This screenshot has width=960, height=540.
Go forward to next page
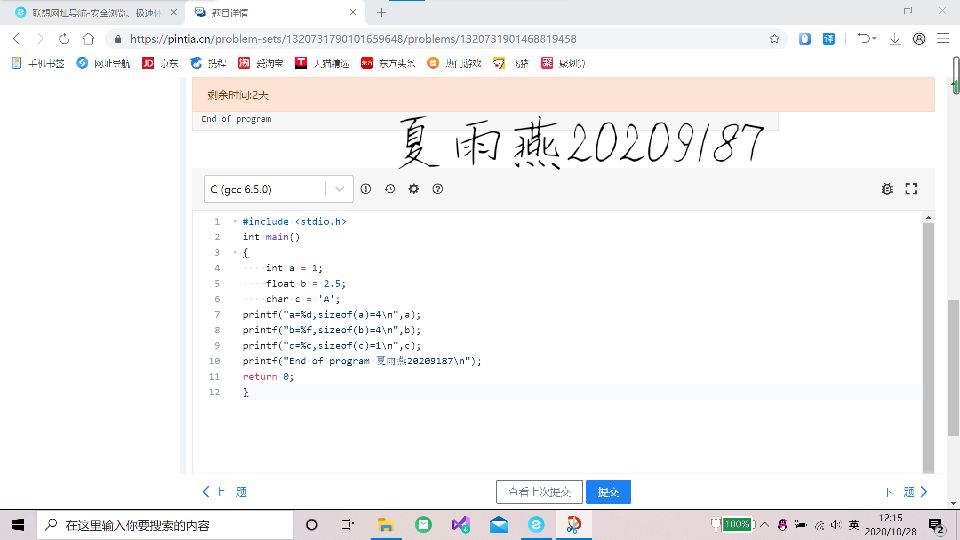click(x=40, y=39)
